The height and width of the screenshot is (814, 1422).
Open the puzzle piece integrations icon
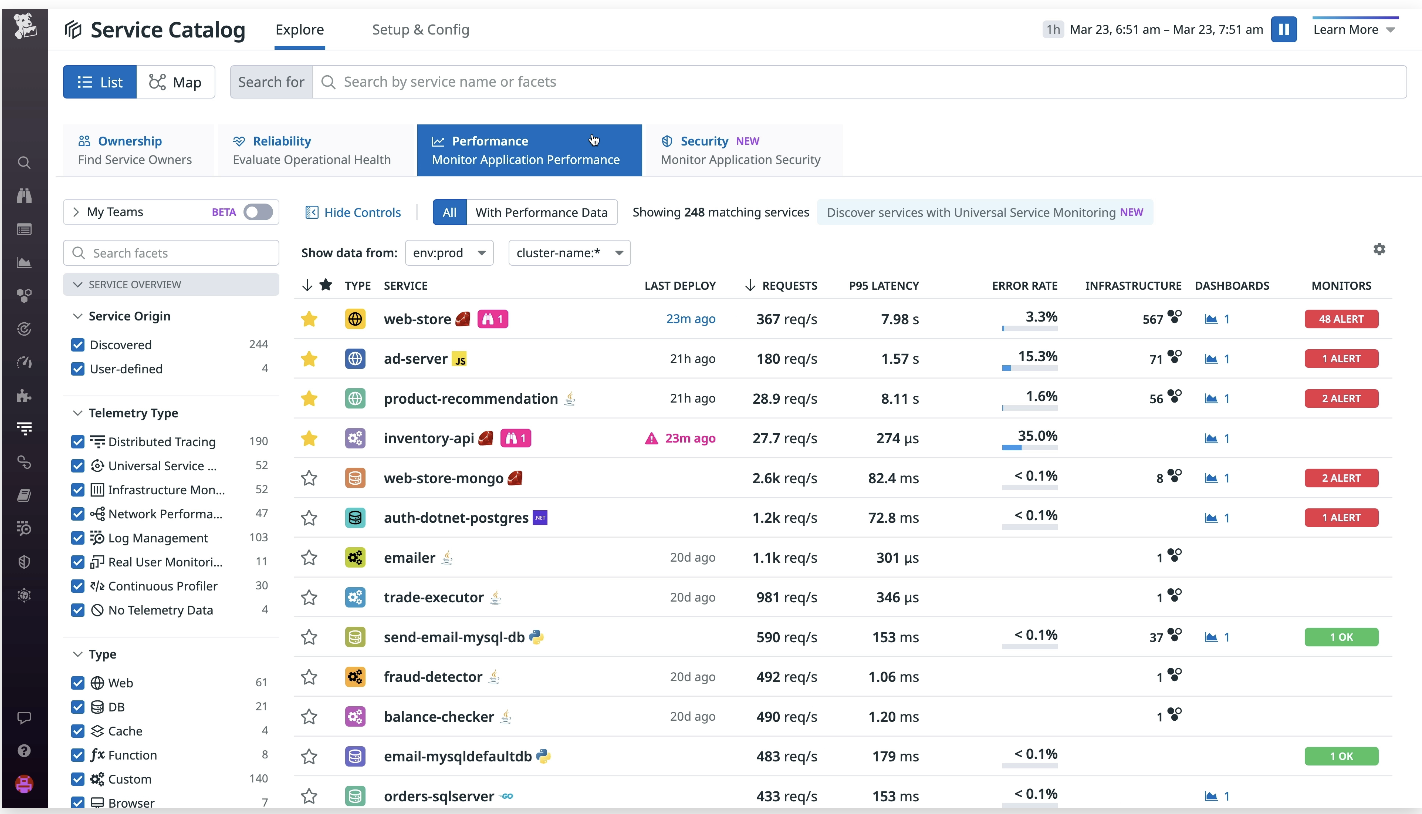(25, 396)
